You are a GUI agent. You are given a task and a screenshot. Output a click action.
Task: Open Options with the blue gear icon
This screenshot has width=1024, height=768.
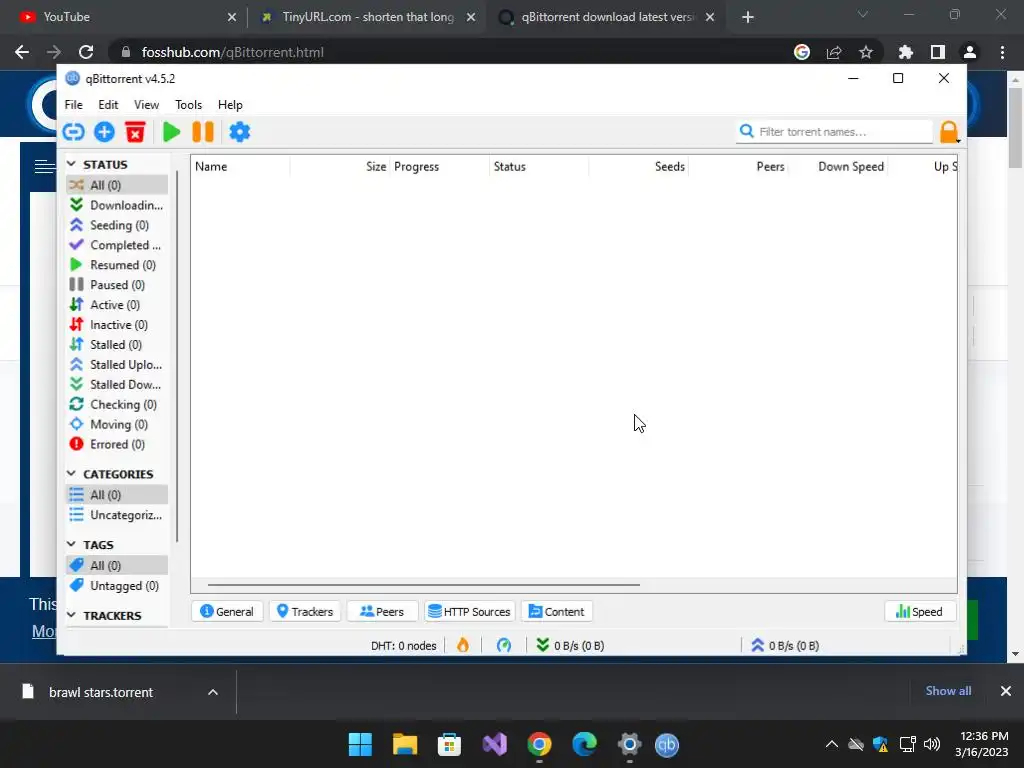[240, 132]
